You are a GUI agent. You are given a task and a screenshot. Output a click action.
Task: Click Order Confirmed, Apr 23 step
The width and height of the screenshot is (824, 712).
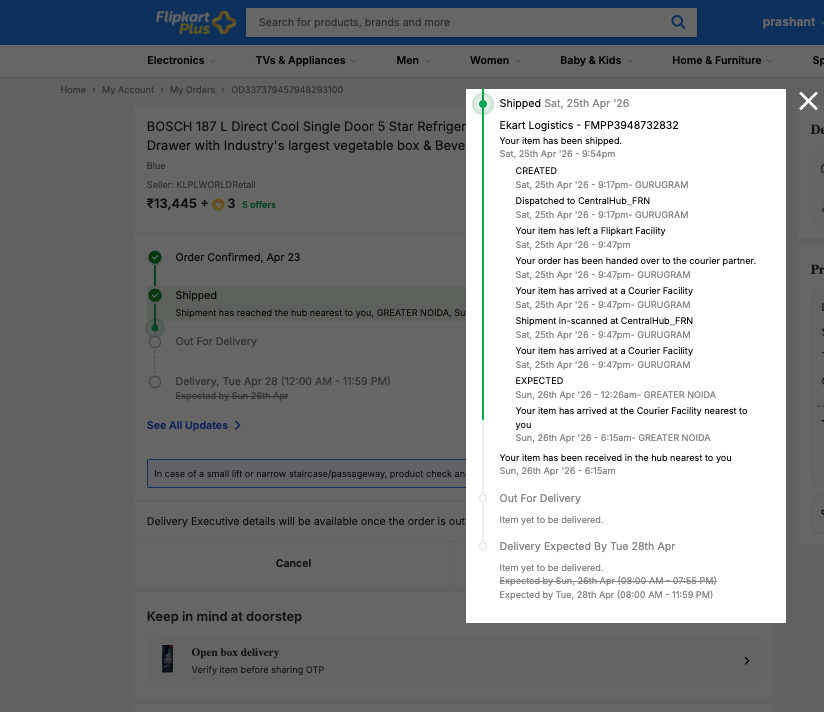[x=238, y=257]
